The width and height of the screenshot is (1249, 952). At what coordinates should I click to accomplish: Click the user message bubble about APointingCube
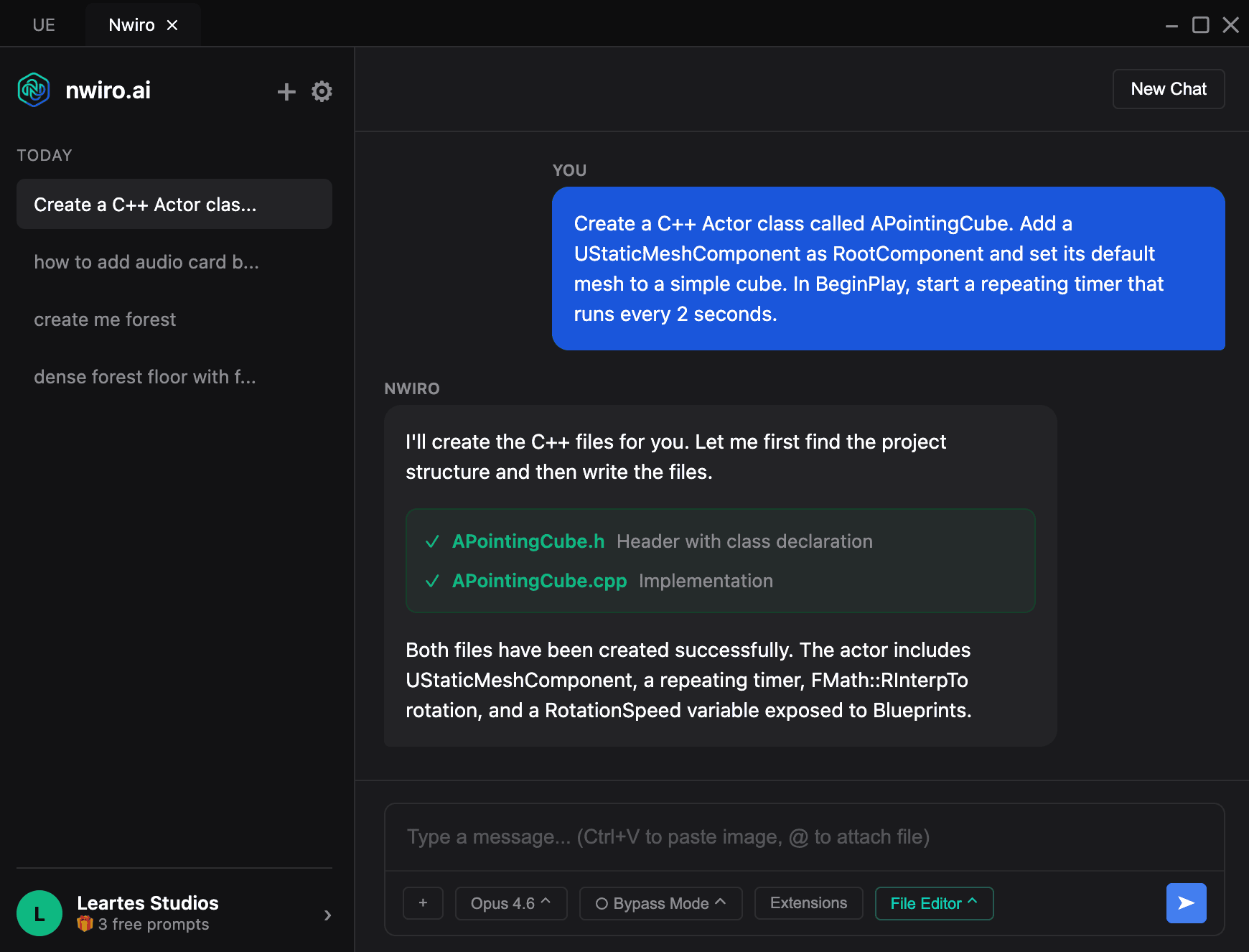click(888, 269)
